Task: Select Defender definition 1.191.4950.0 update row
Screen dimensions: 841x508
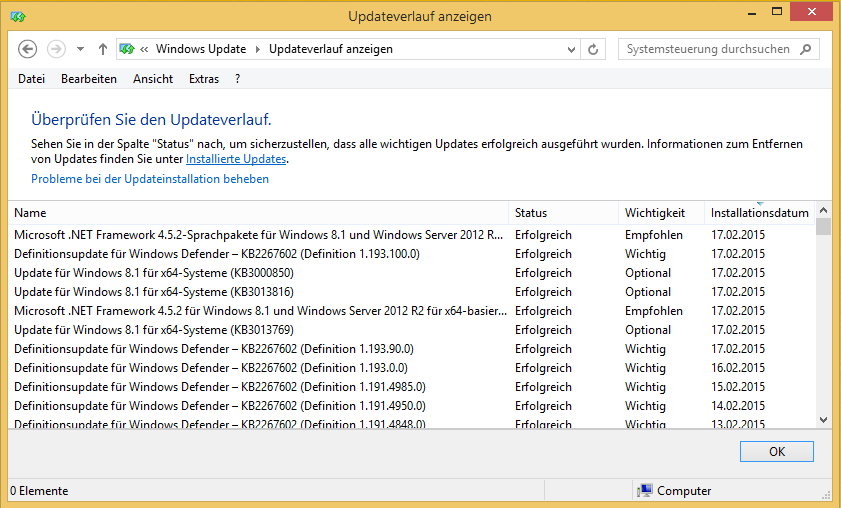Action: coord(412,406)
